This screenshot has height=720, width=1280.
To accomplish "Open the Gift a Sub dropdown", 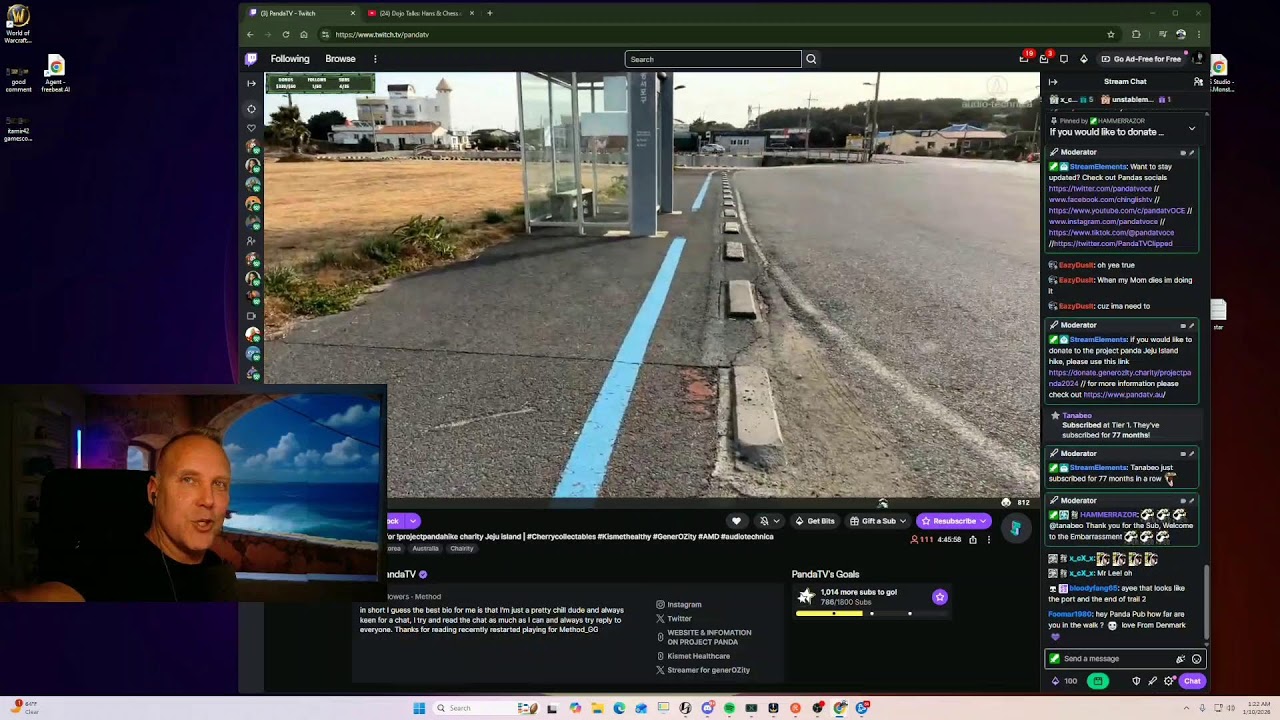I will pyautogui.click(x=903, y=521).
